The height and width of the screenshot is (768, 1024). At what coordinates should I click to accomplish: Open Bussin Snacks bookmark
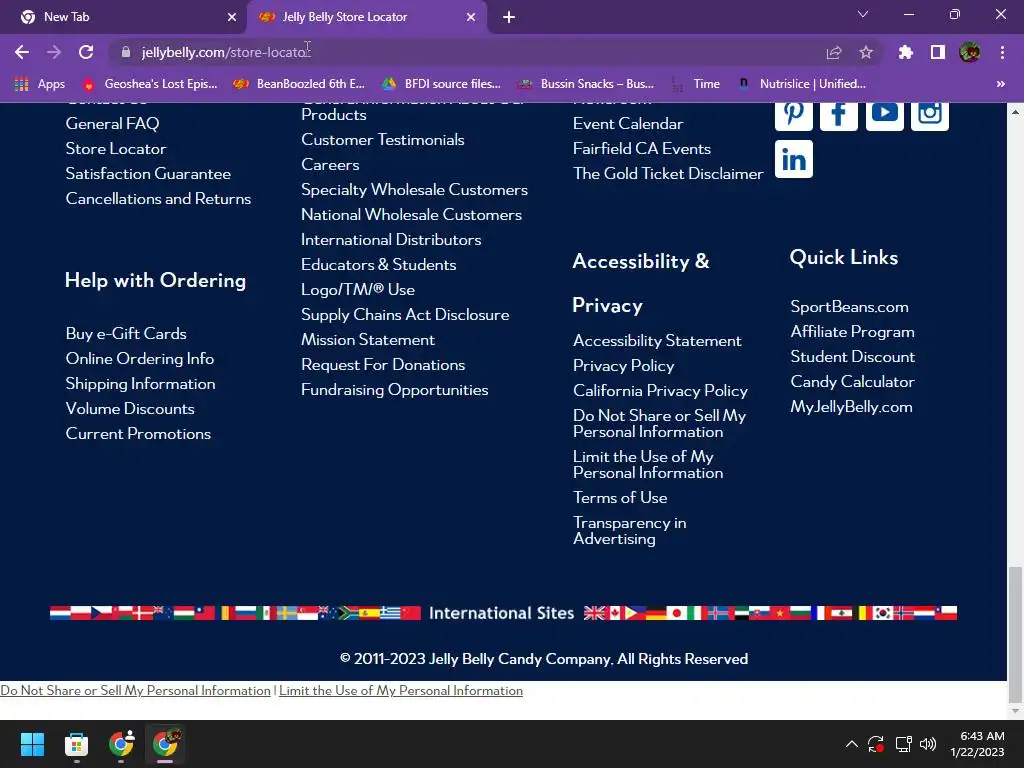coord(585,84)
